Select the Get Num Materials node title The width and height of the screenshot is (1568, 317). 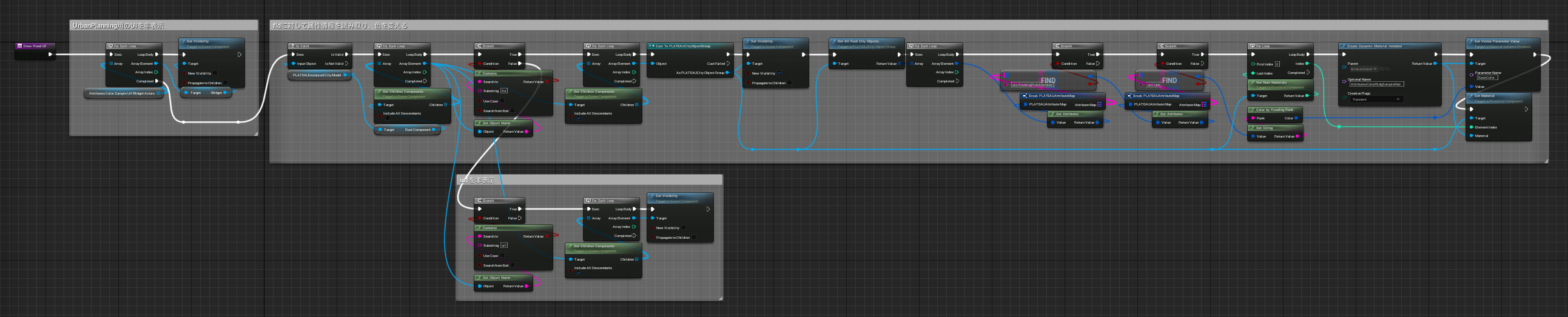(1271, 82)
